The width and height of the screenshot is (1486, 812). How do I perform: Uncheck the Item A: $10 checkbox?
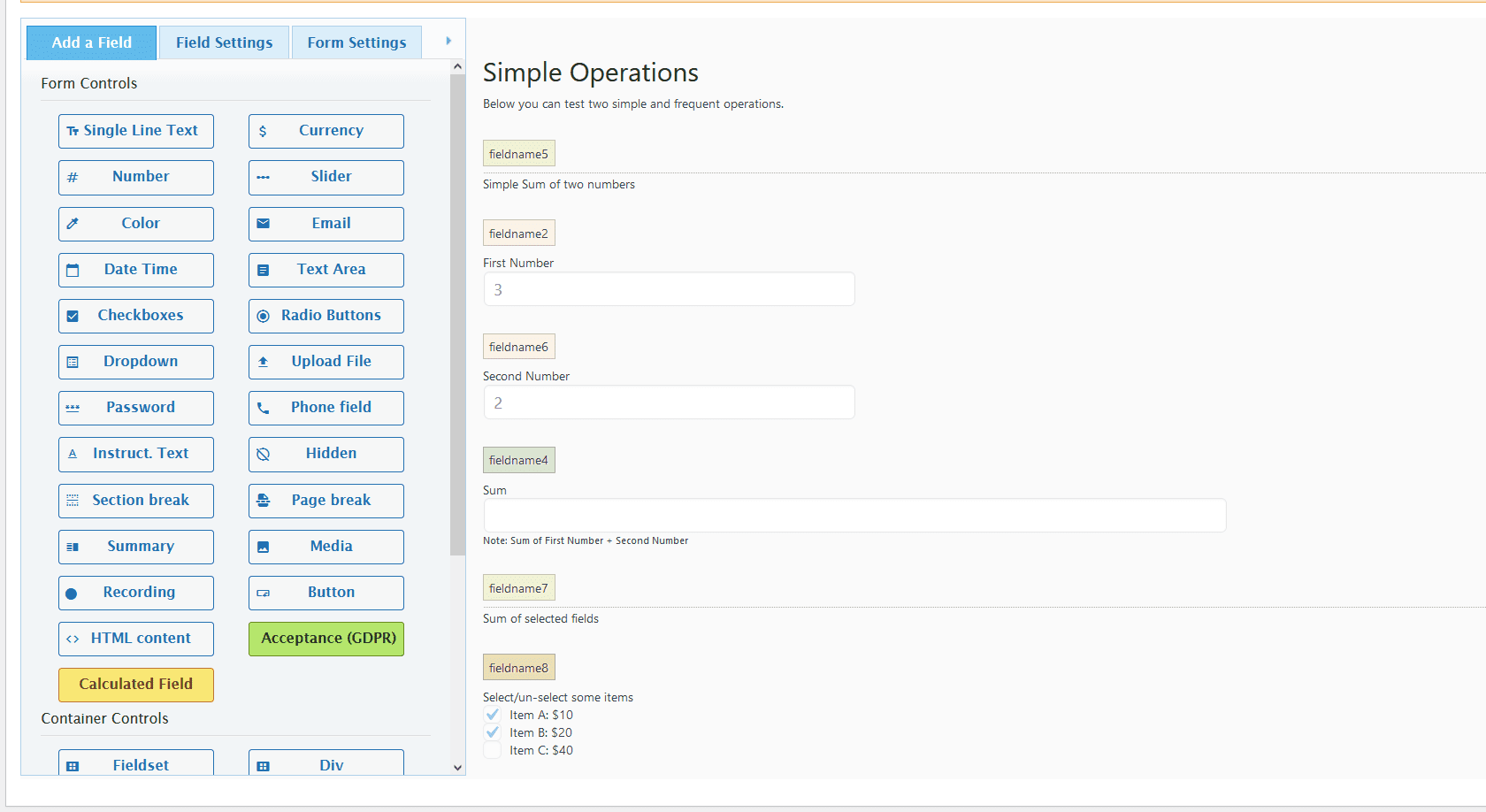click(x=493, y=715)
